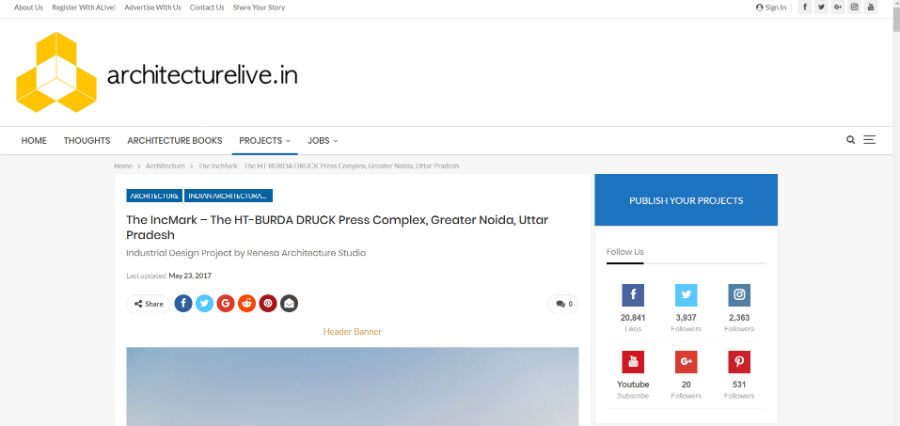Open Pinterest 531 Followers tile
The image size is (900, 426).
739,375
